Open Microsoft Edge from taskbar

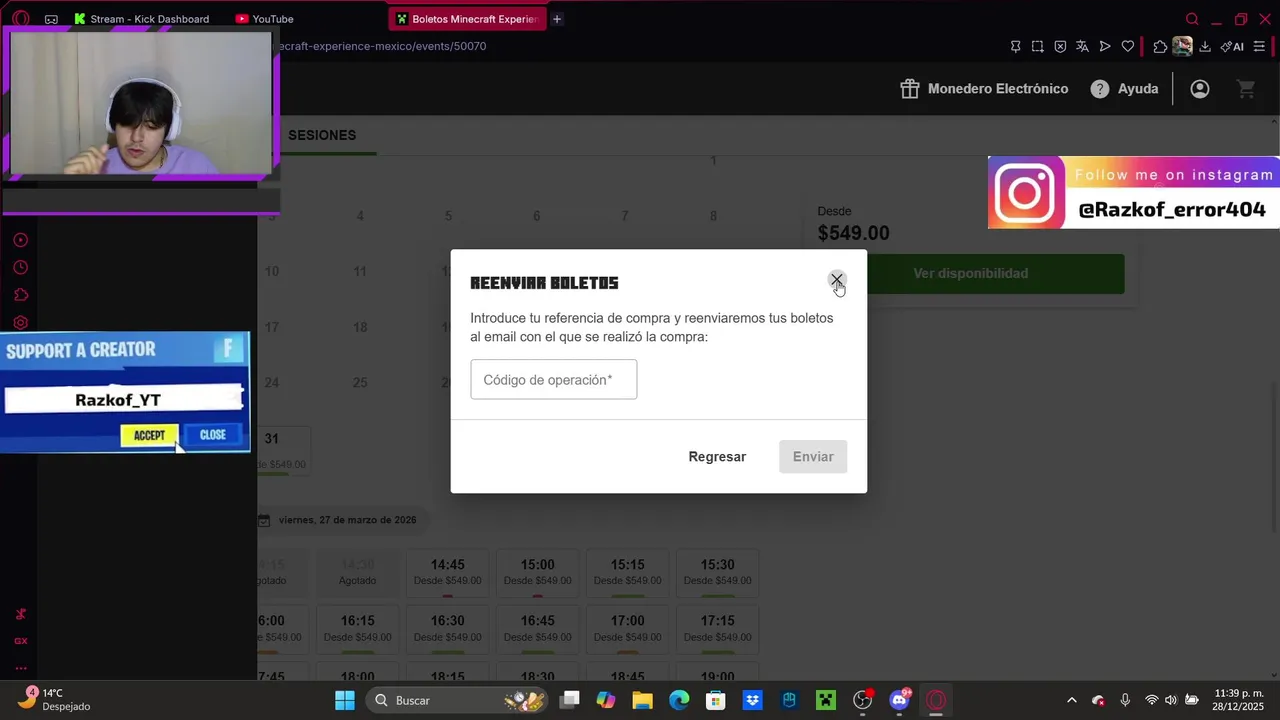point(679,700)
